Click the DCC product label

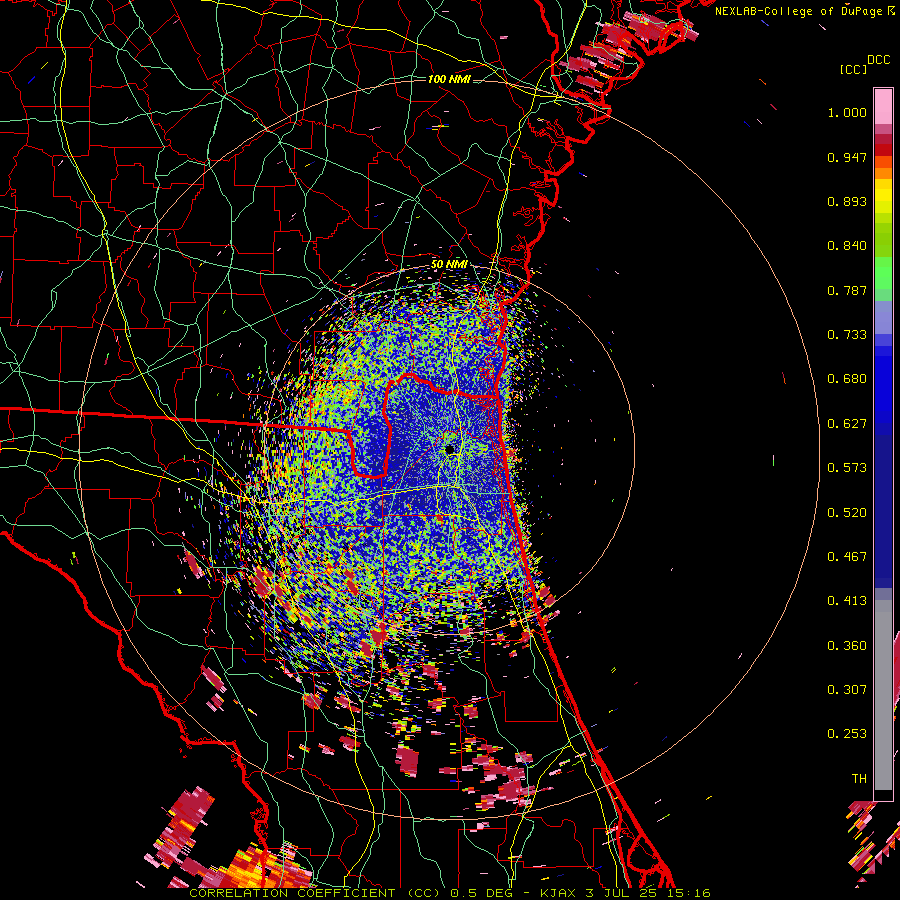pos(878,60)
